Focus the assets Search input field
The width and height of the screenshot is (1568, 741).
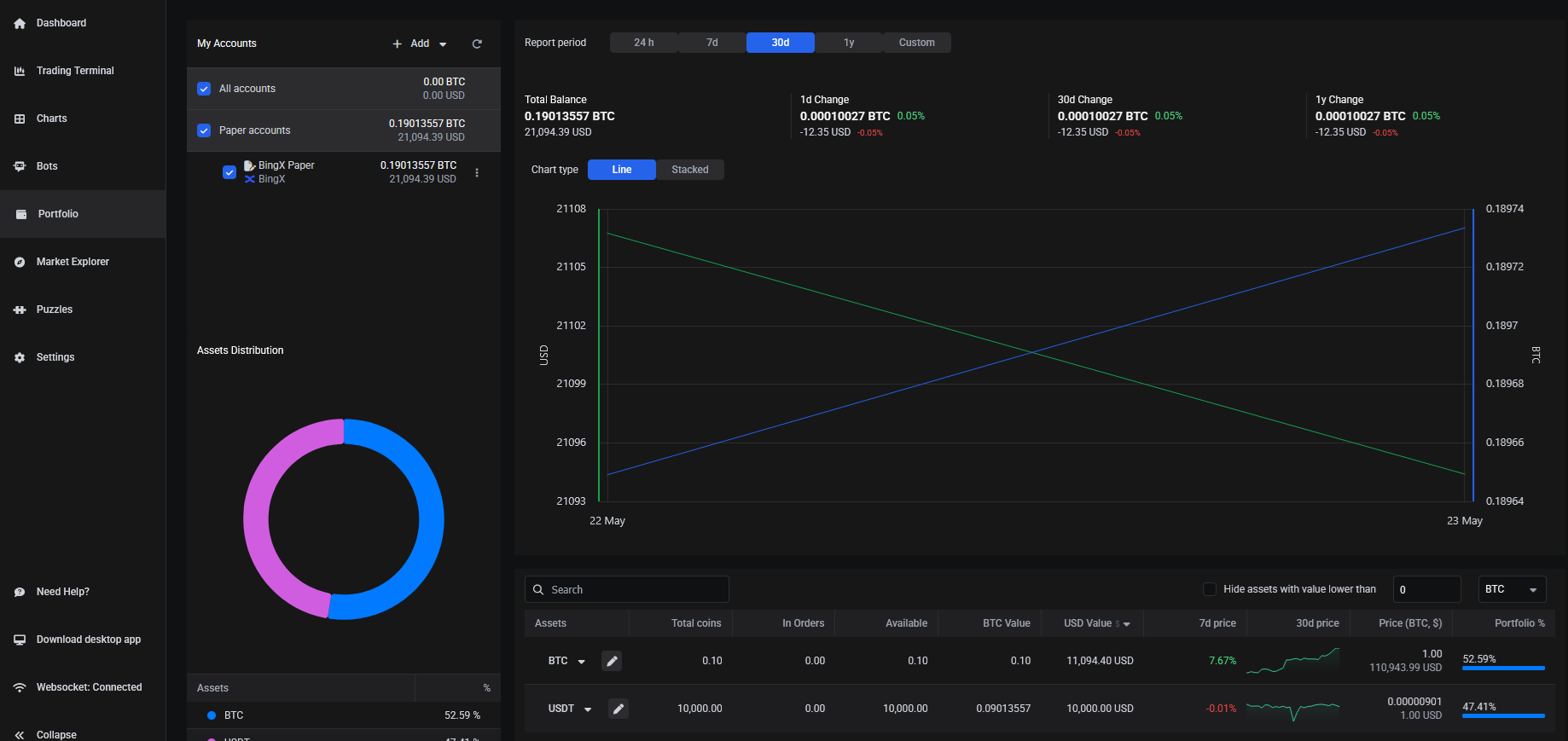click(627, 589)
